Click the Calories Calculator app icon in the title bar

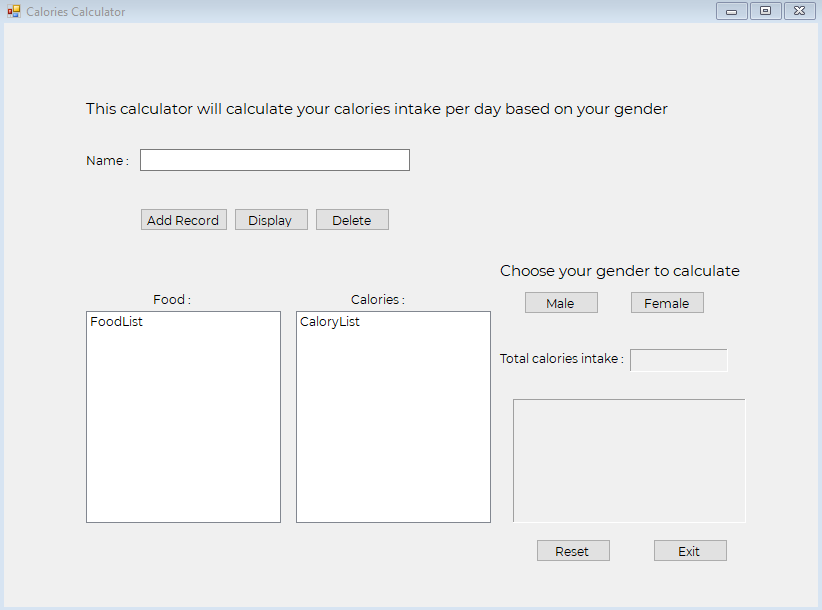click(14, 11)
